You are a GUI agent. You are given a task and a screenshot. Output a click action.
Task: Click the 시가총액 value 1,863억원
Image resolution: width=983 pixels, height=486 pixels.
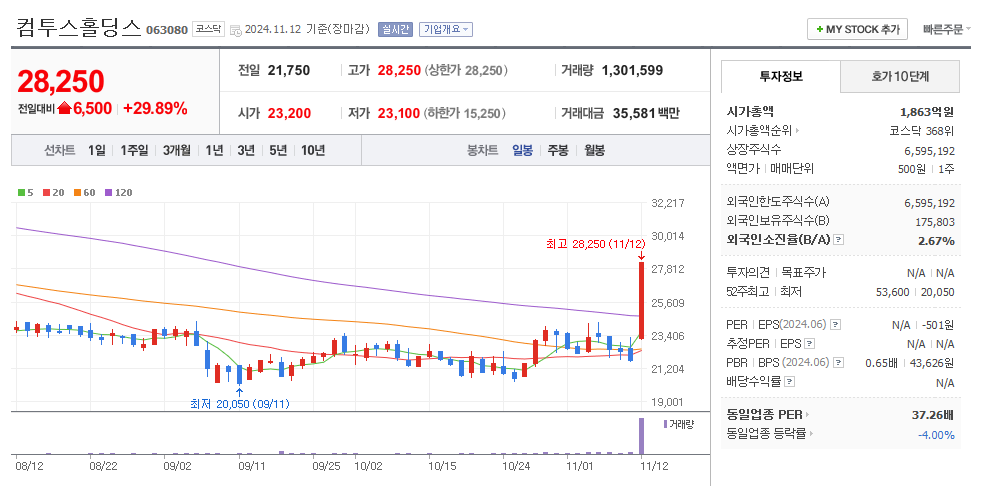pyautogui.click(x=927, y=112)
